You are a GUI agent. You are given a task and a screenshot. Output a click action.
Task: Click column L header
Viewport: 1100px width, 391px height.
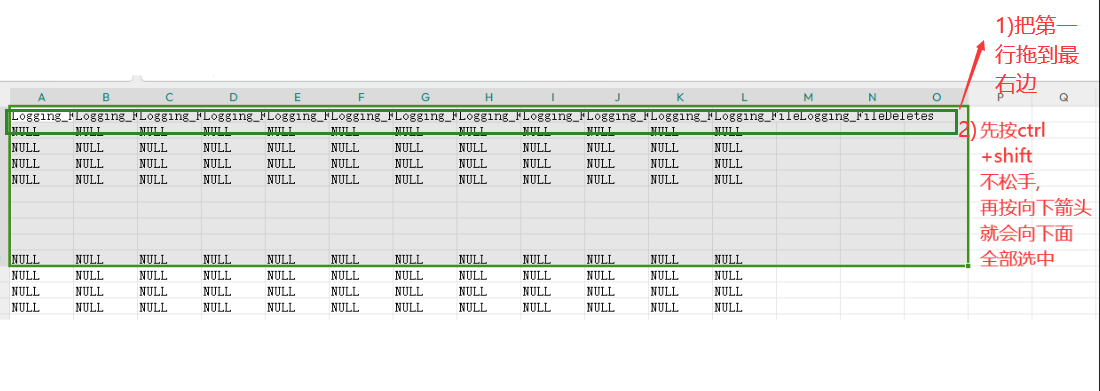tap(744, 97)
